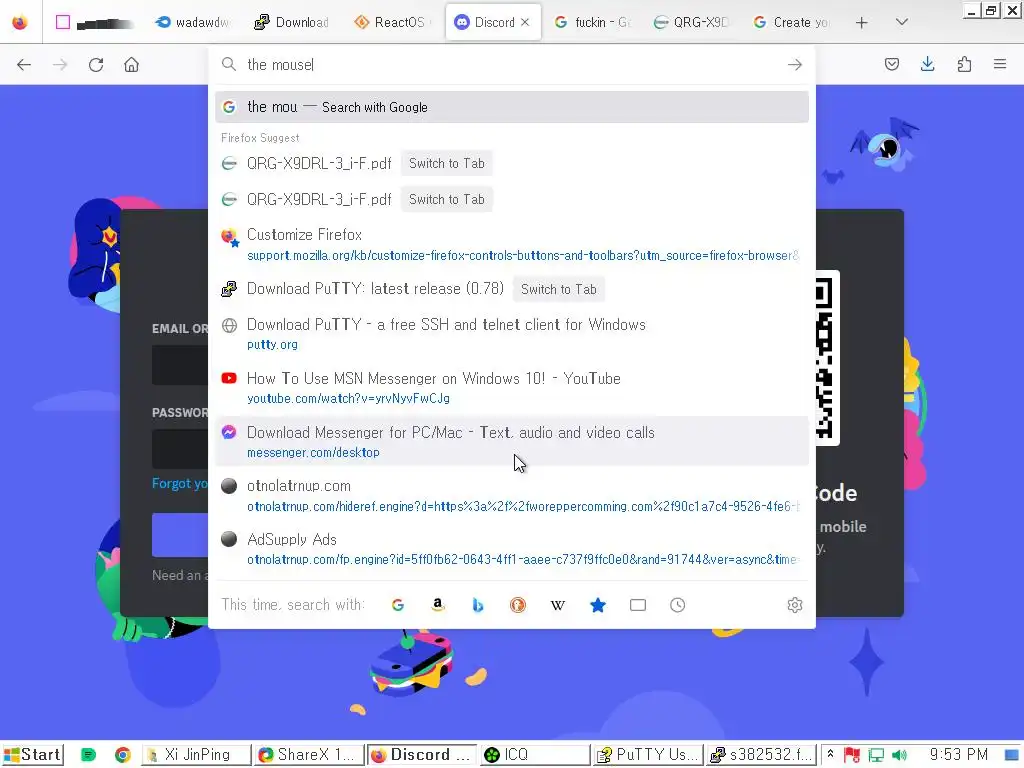
Task: Open the PuTTY Us... taskbar window
Action: coord(648,755)
